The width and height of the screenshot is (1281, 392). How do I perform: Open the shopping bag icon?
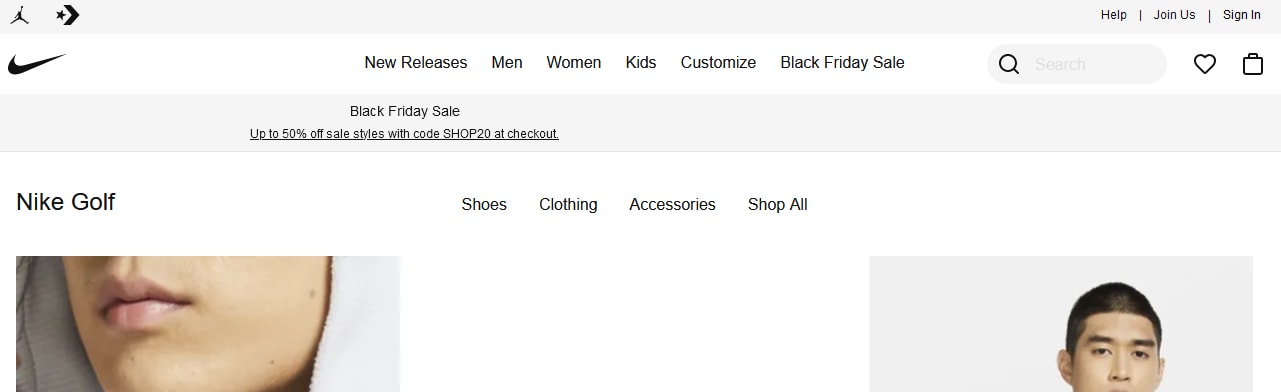[x=1253, y=64]
